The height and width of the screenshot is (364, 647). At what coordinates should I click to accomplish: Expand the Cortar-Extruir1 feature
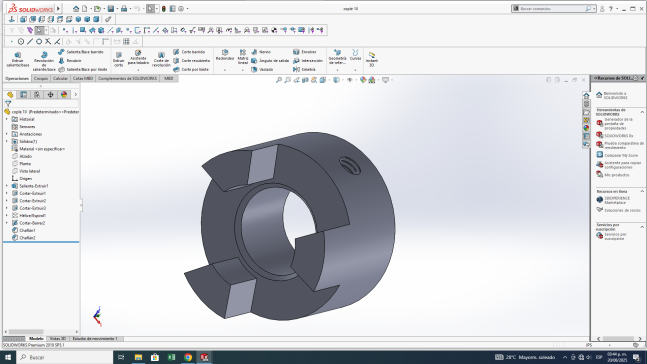(x=7, y=194)
